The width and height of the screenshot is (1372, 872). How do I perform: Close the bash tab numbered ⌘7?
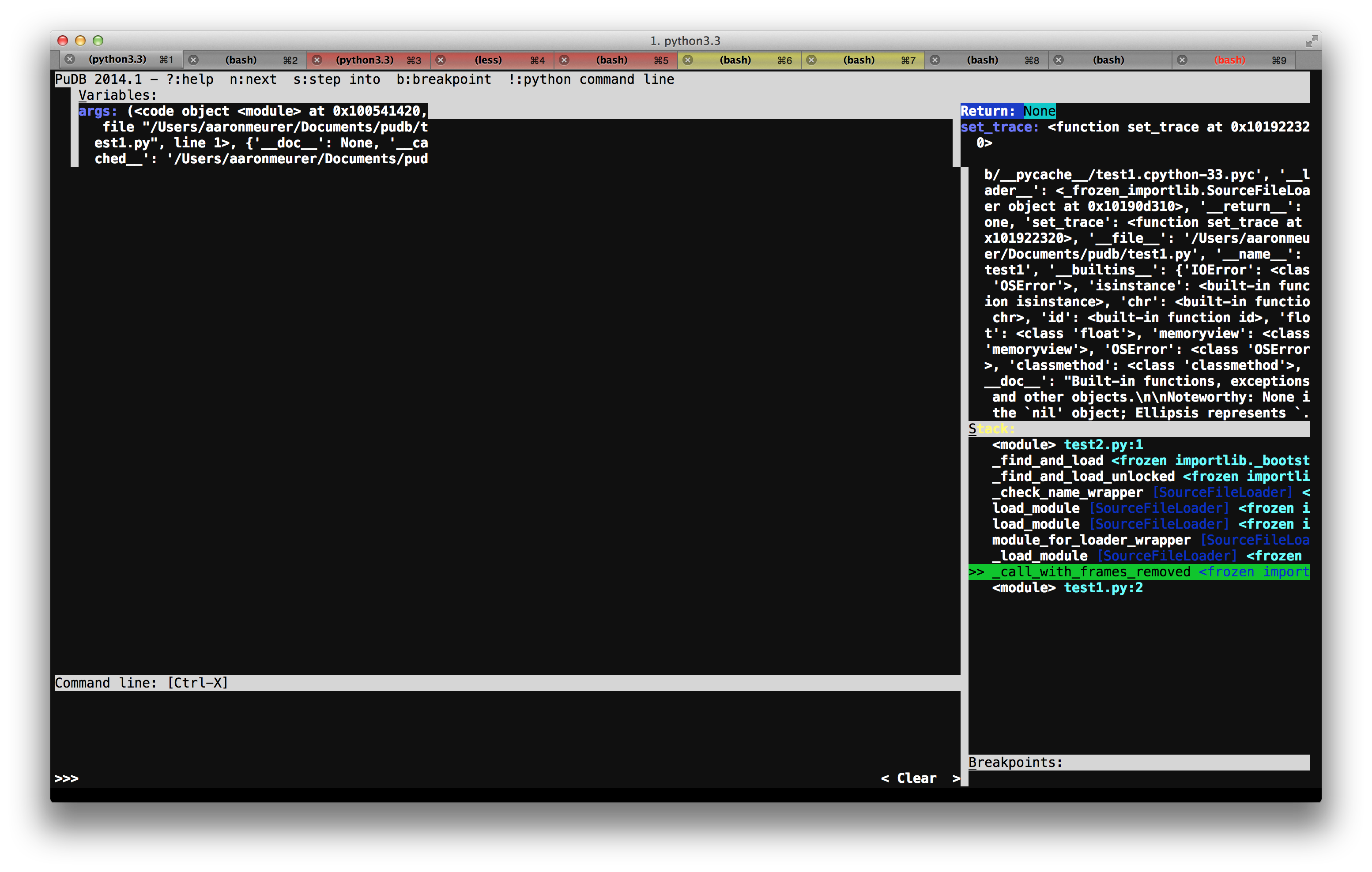coord(811,60)
